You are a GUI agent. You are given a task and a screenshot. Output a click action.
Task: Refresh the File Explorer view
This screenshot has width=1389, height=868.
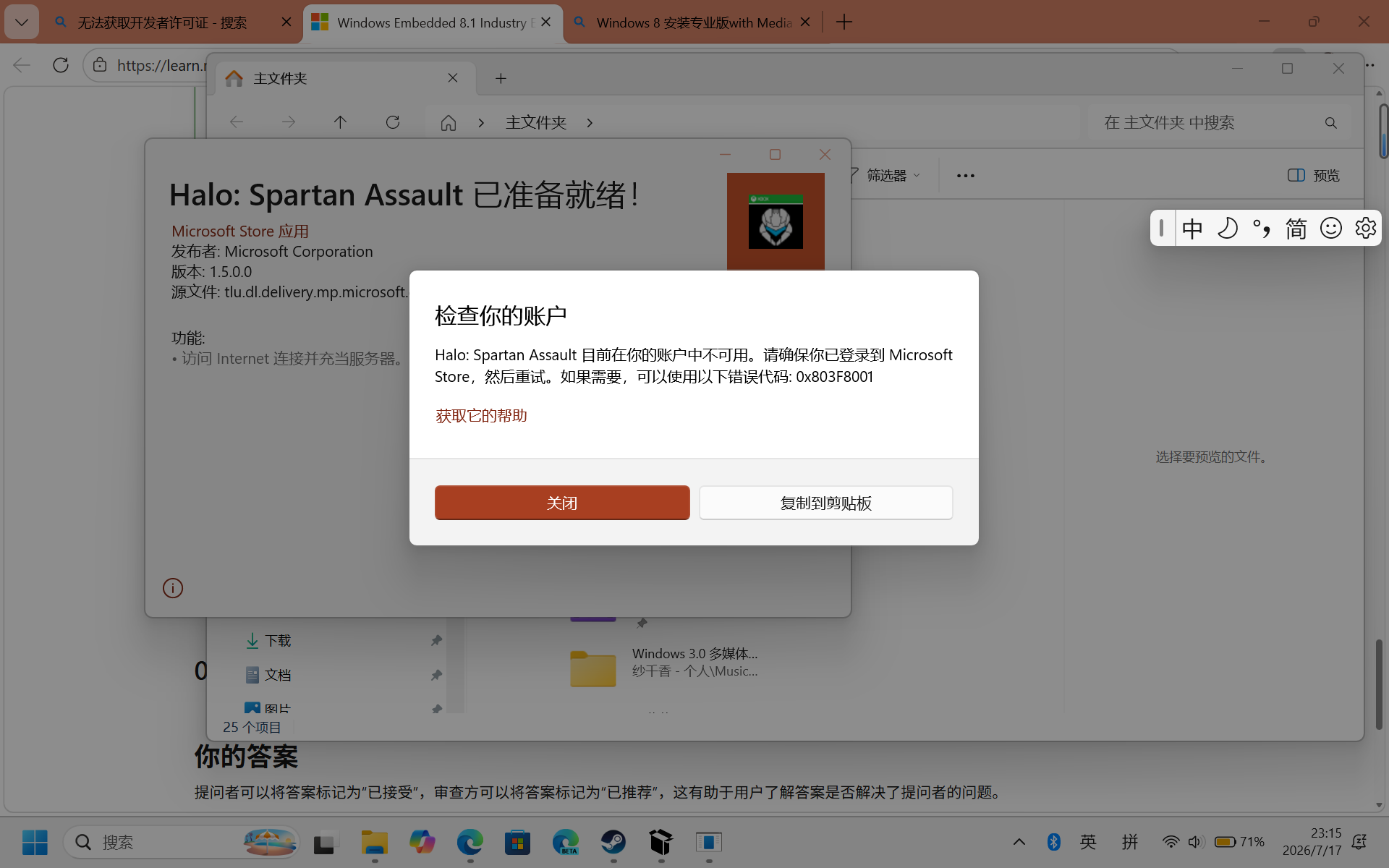tap(393, 122)
